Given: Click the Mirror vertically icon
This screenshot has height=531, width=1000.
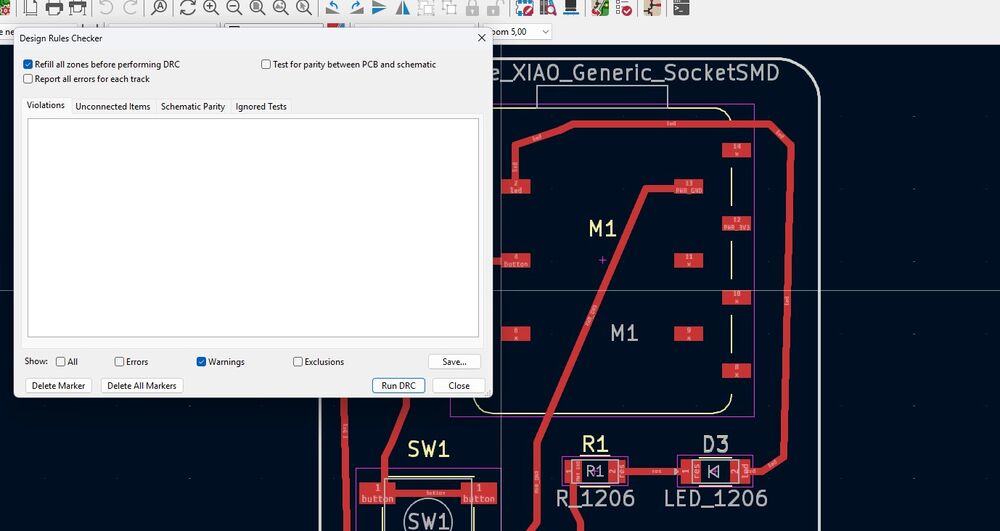Looking at the screenshot, I should point(379,8).
